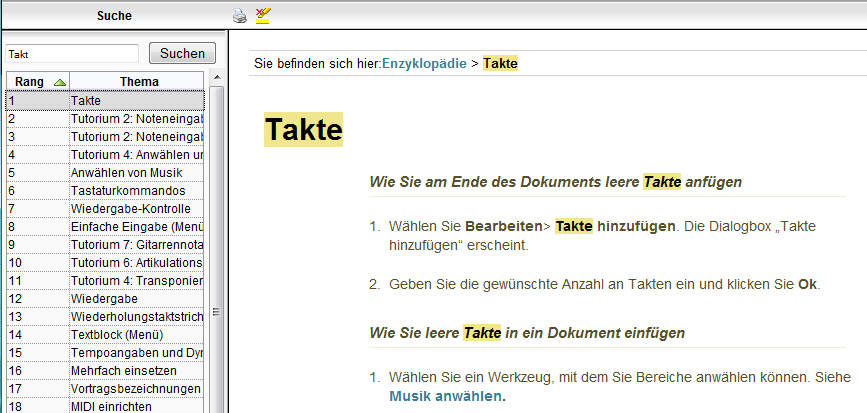The height and width of the screenshot is (413, 867).
Task: Click the Suche panel header
Action: point(113,15)
